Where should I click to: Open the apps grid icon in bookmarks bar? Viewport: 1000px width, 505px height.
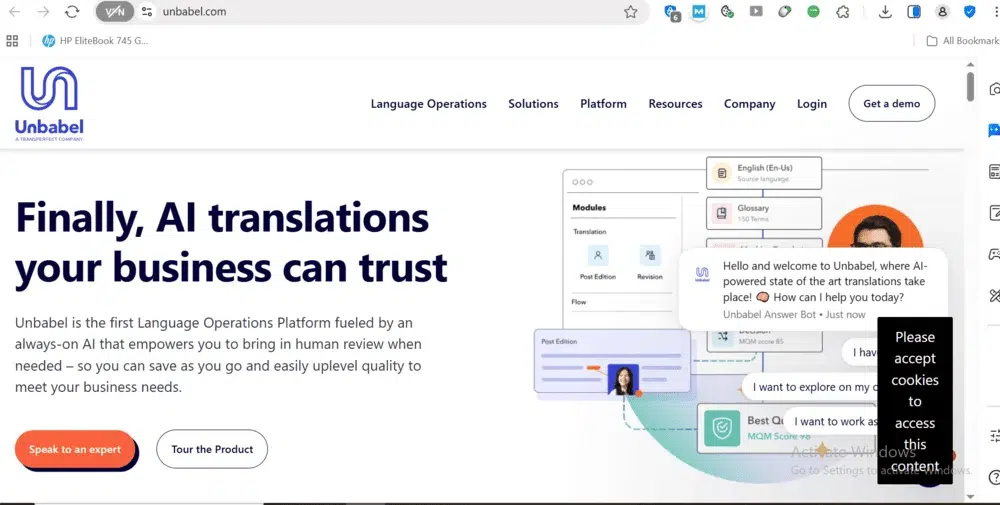[x=11, y=41]
